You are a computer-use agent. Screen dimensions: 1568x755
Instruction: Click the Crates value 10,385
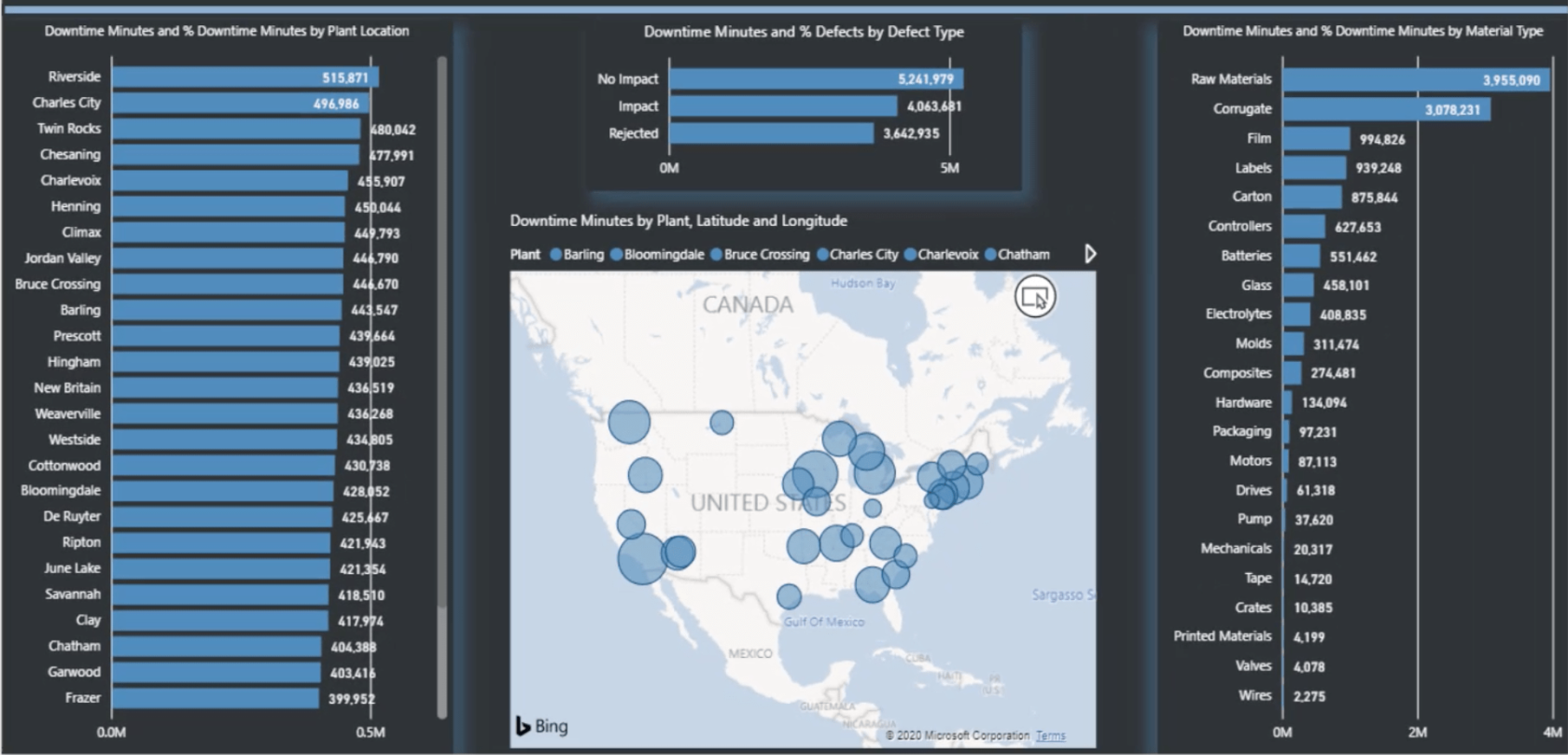pos(1312,608)
